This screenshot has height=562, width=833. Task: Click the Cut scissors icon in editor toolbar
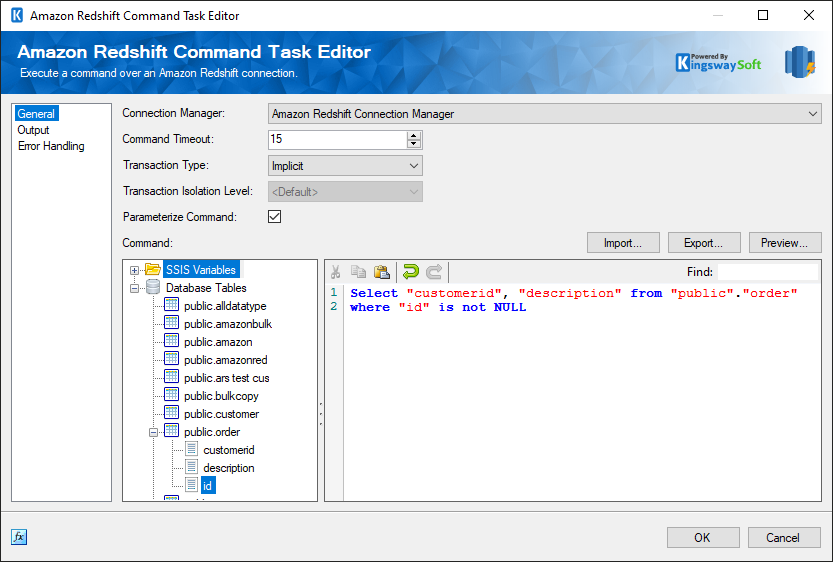pyautogui.click(x=335, y=272)
